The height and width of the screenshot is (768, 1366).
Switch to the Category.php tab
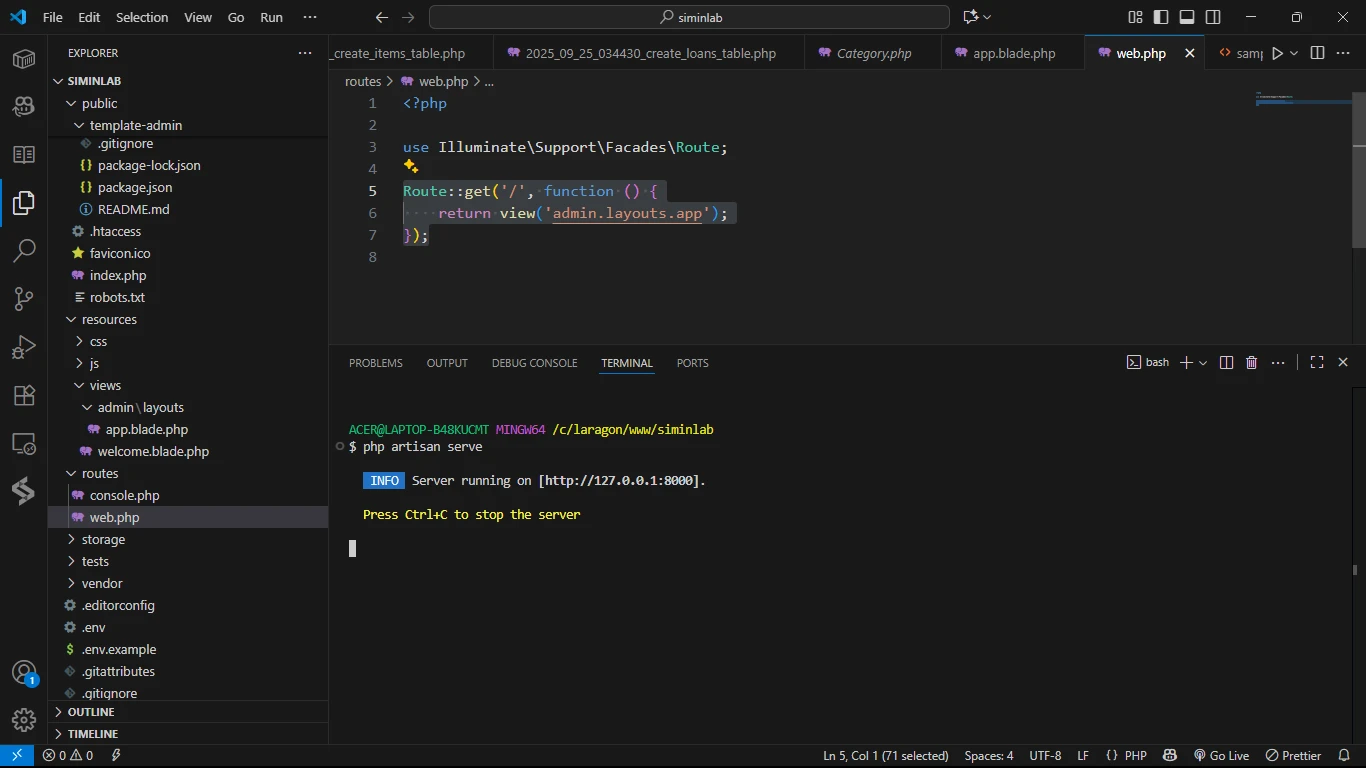click(x=873, y=53)
